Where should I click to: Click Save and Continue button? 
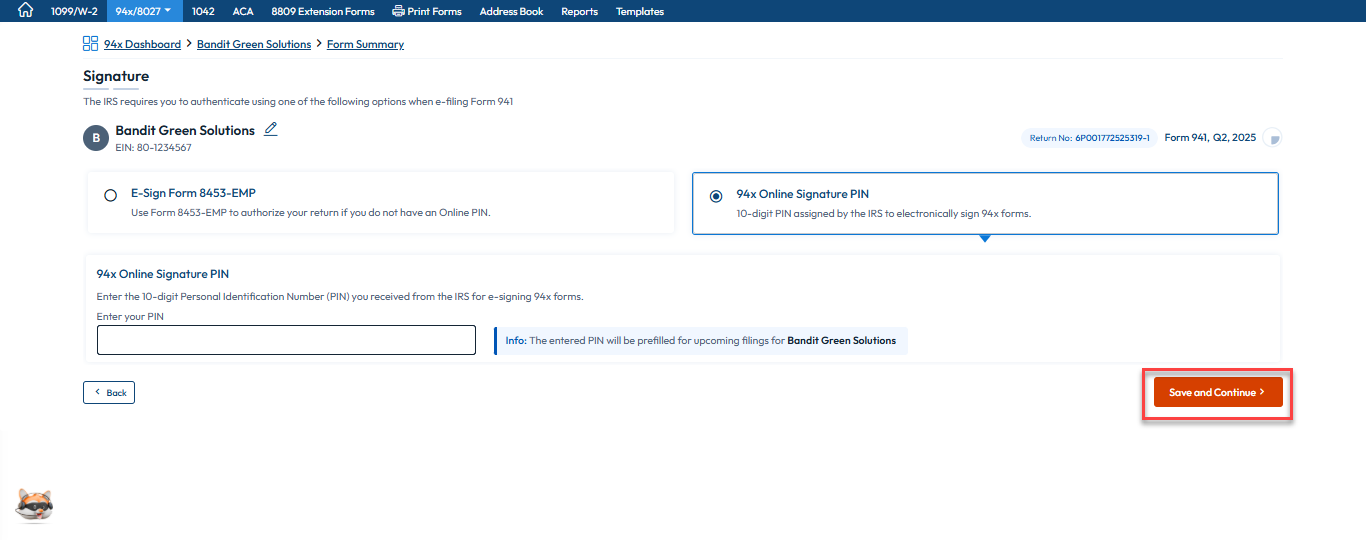coord(1218,392)
